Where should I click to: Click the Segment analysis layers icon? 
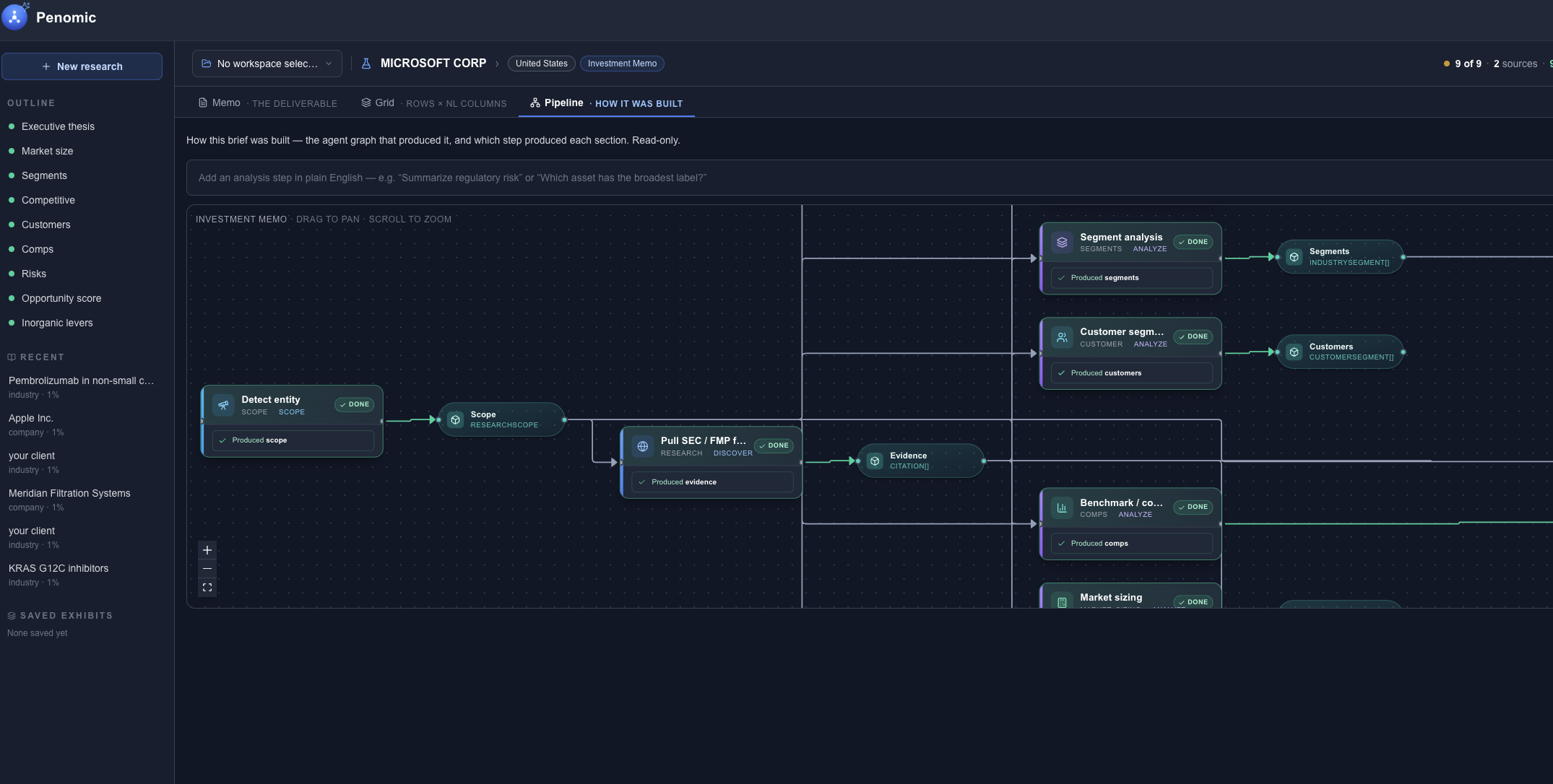click(x=1062, y=243)
